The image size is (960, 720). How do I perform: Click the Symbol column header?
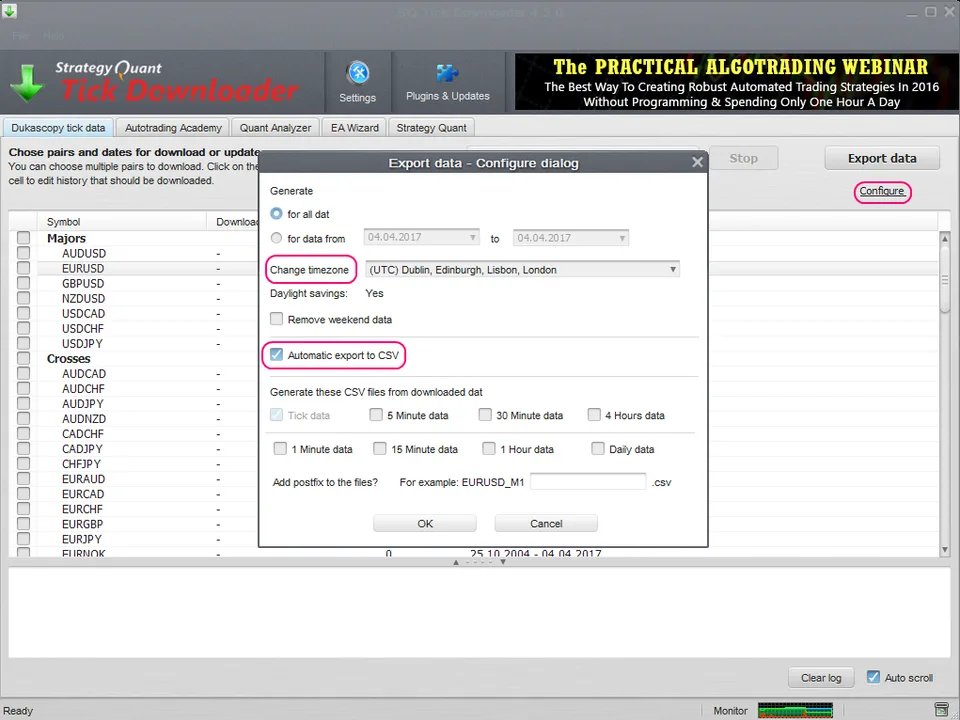tap(122, 222)
